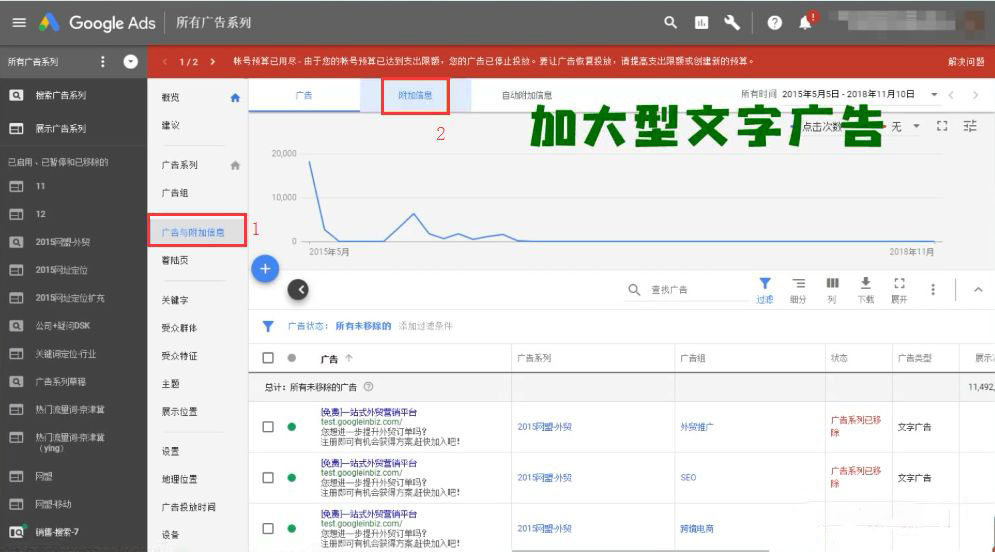This screenshot has width=995, height=552.
Task: Open the second metric dropdown showing 无
Action: point(904,127)
